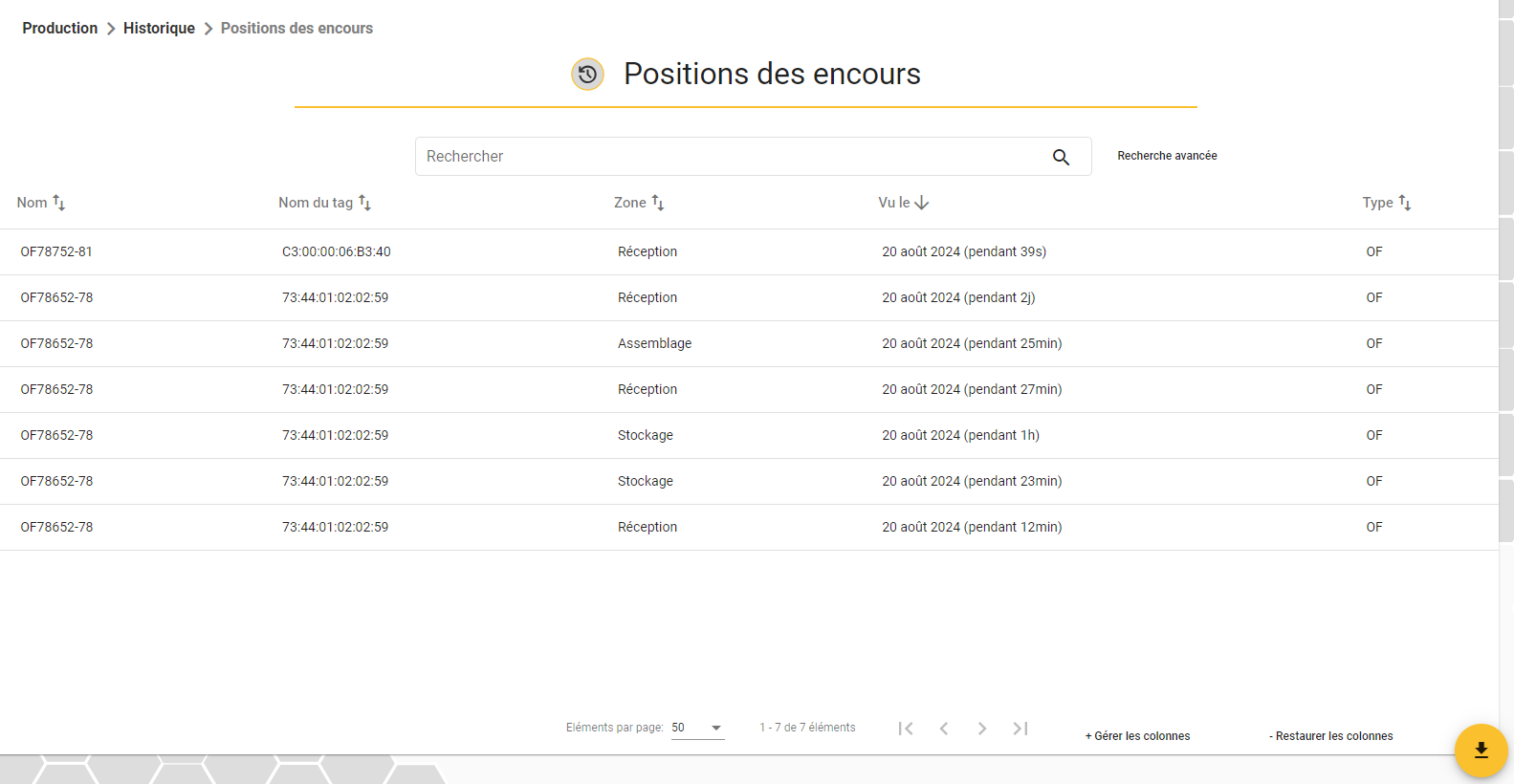This screenshot has height=784, width=1514.
Task: Open the items per page dropdown
Action: coord(697,729)
